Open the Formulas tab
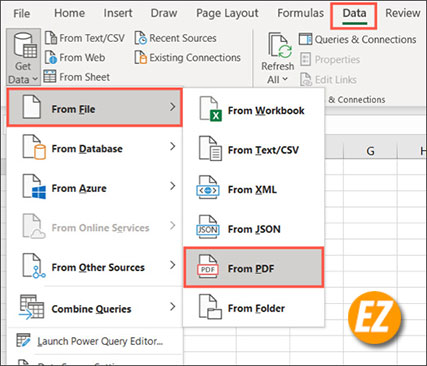Viewport: 427px width, 366px height. point(300,13)
